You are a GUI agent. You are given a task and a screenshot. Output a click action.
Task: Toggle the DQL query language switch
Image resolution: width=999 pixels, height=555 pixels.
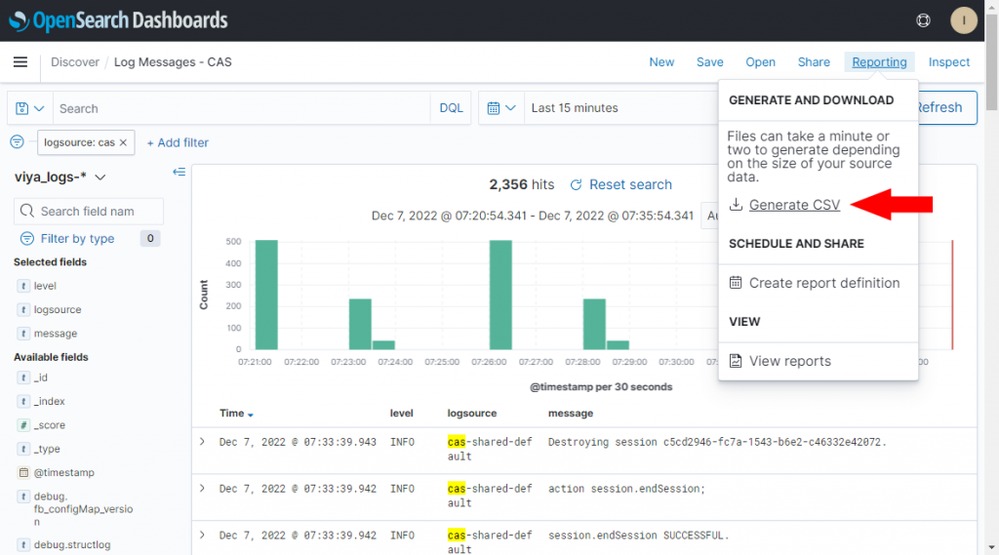click(x=451, y=108)
